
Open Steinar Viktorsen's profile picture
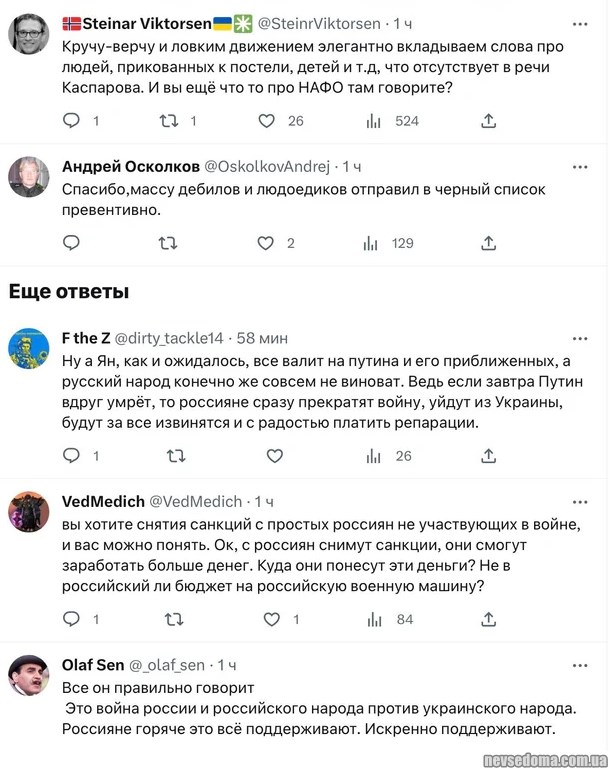28,34
